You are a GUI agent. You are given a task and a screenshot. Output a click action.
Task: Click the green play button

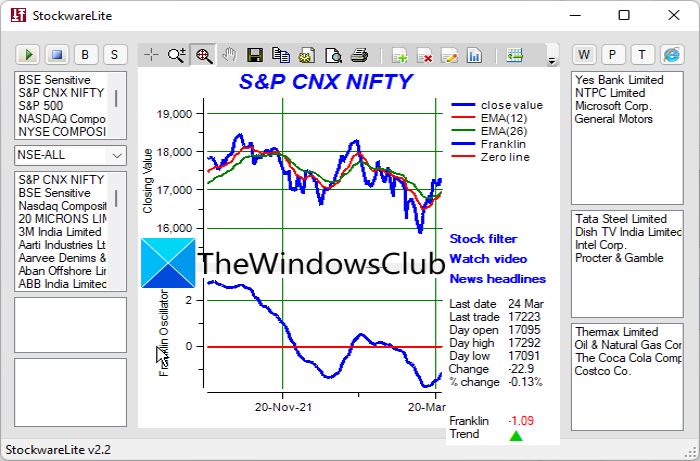(x=28, y=55)
